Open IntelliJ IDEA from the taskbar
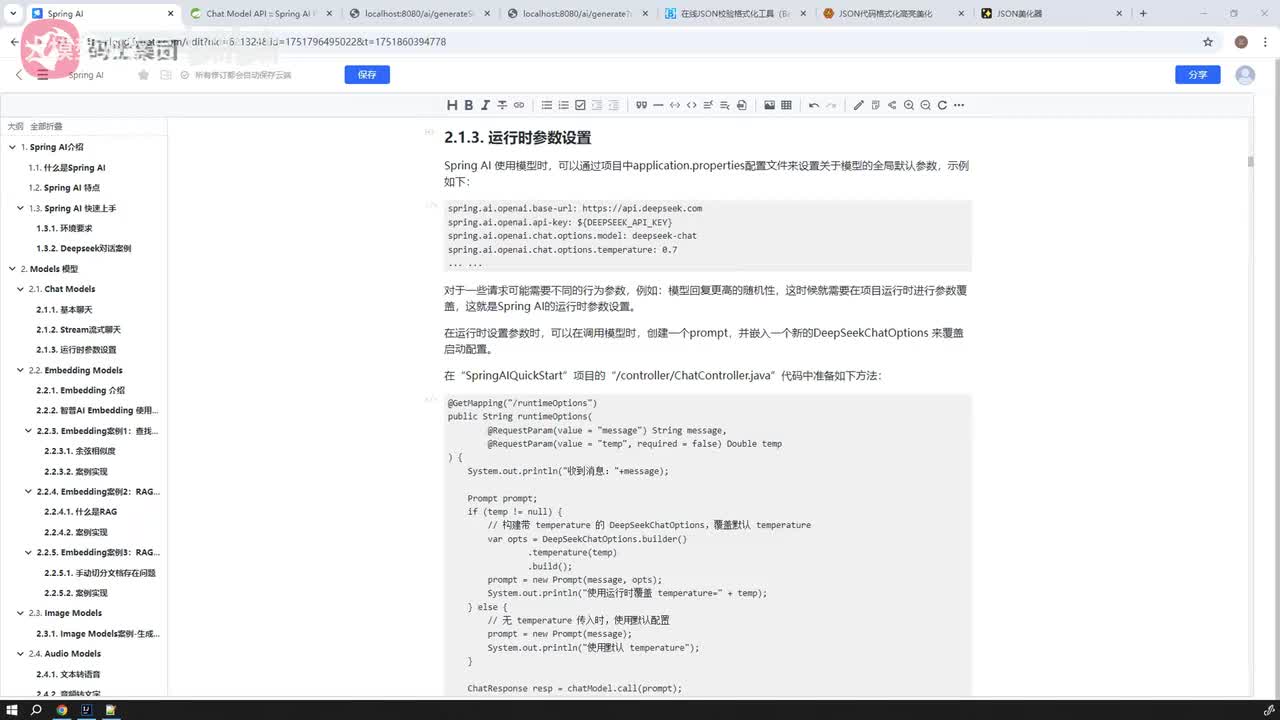The image size is (1280, 720). (x=86, y=710)
